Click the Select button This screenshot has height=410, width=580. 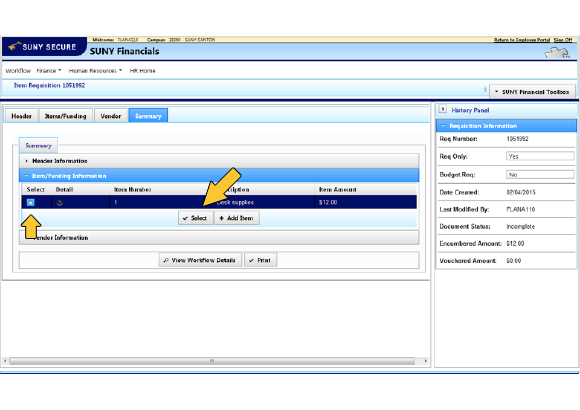coord(195,218)
